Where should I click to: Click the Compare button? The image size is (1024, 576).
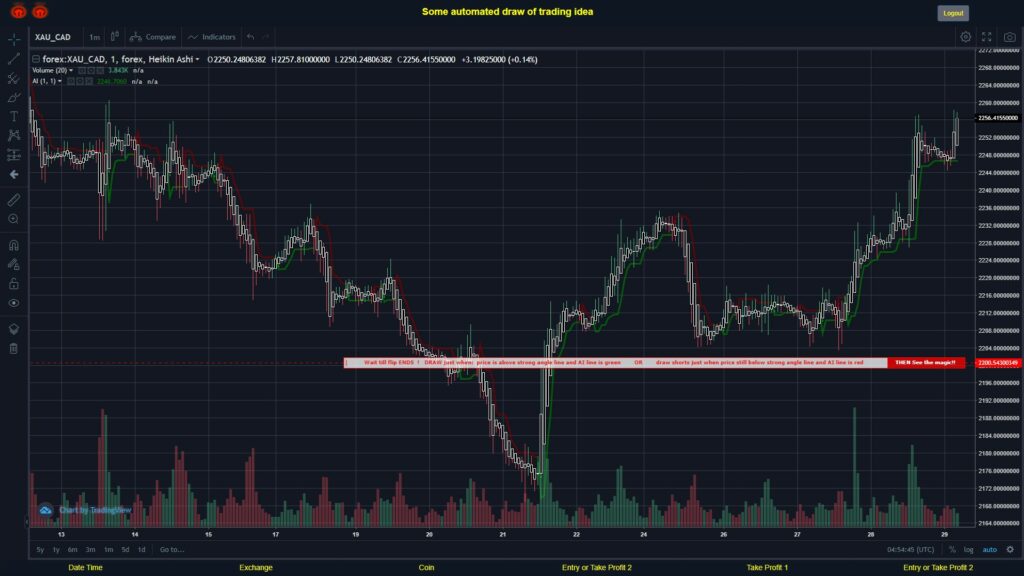(x=153, y=37)
